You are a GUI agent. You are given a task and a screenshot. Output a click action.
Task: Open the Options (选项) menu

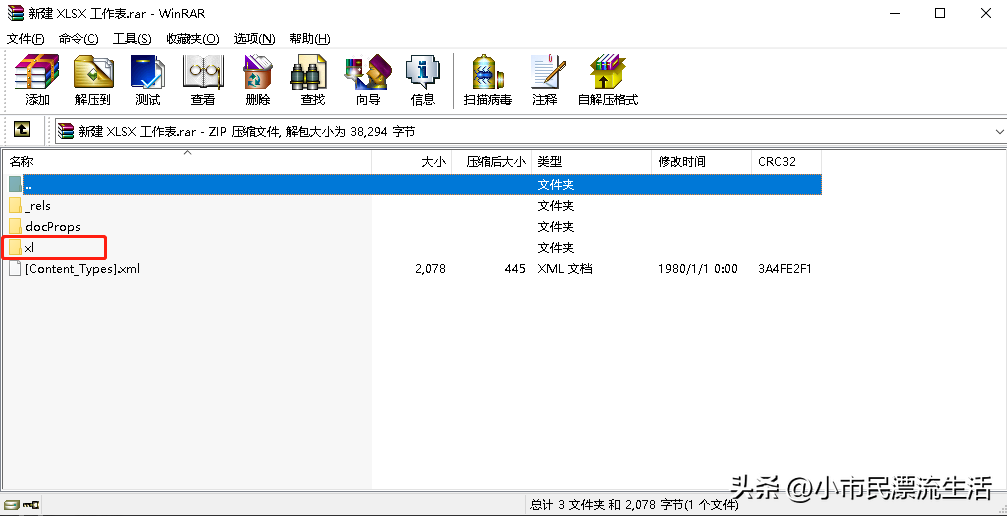tap(254, 39)
